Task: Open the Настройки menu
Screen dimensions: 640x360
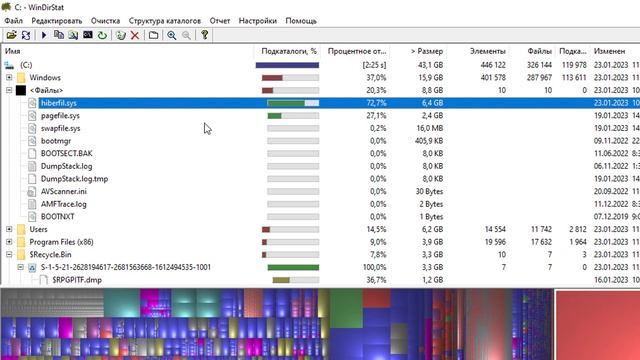Action: click(258, 21)
